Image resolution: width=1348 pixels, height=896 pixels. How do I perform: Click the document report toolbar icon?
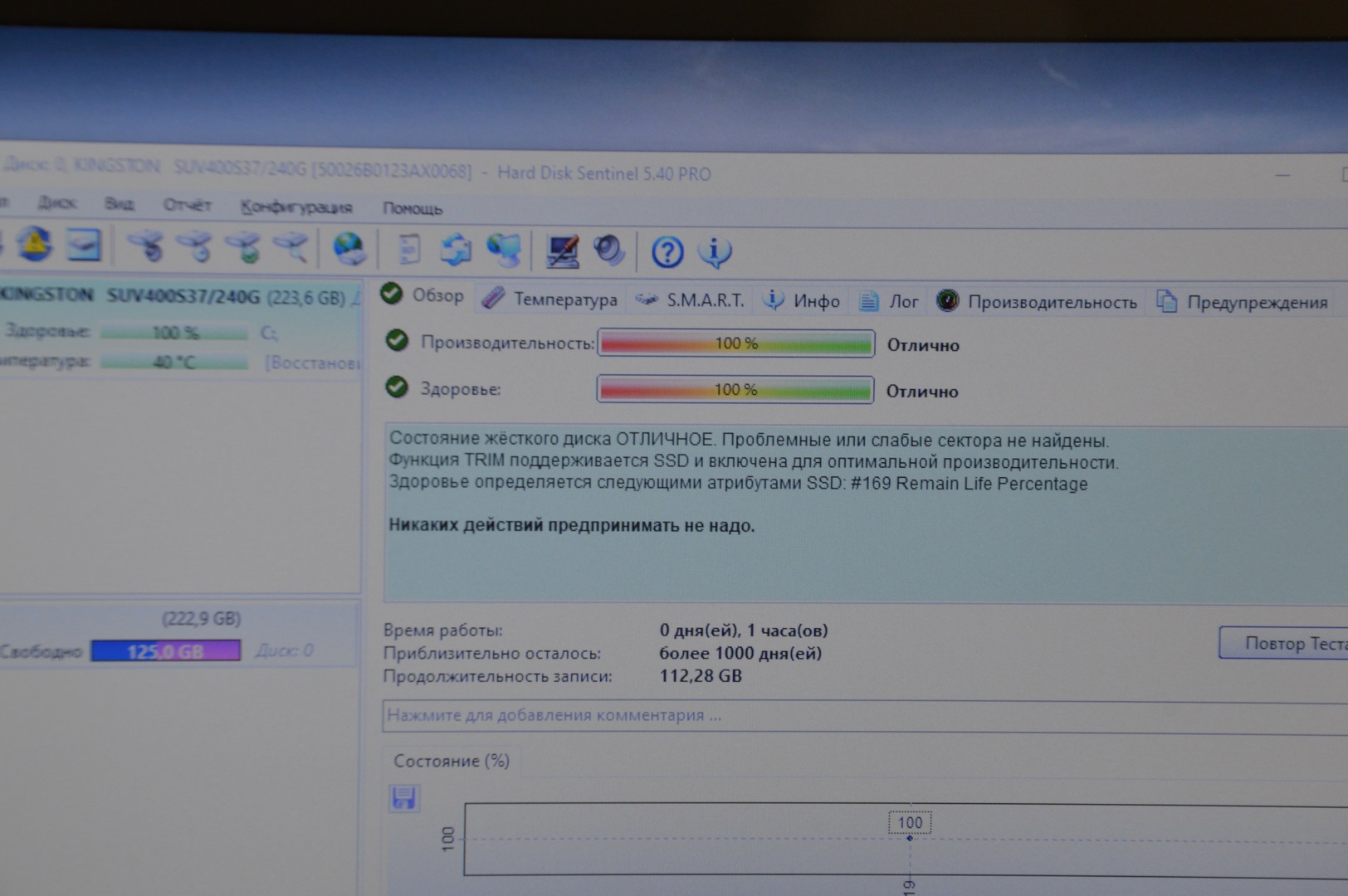(409, 250)
